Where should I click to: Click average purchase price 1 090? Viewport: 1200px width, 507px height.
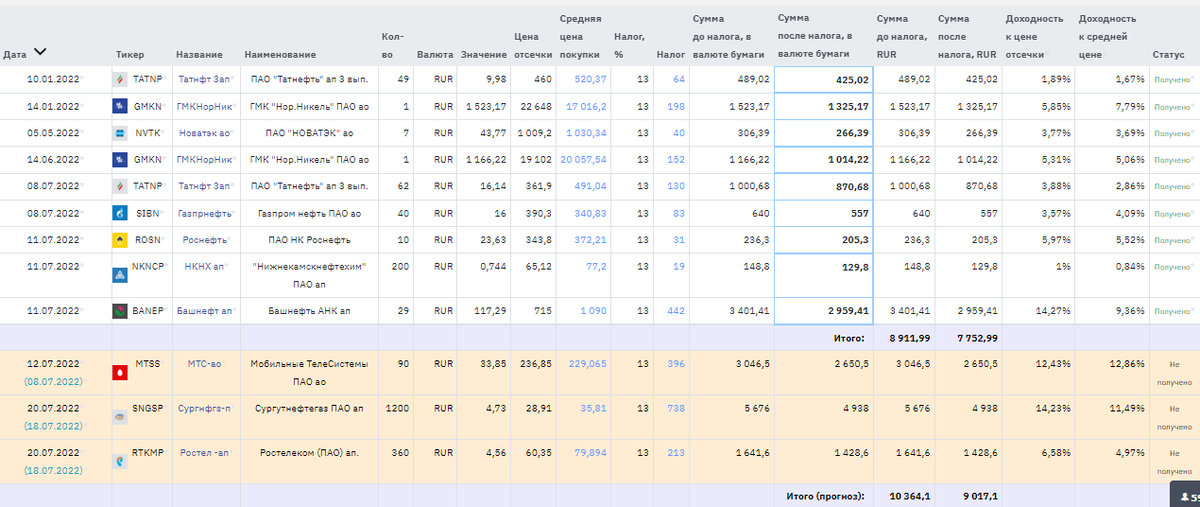[x=594, y=311]
